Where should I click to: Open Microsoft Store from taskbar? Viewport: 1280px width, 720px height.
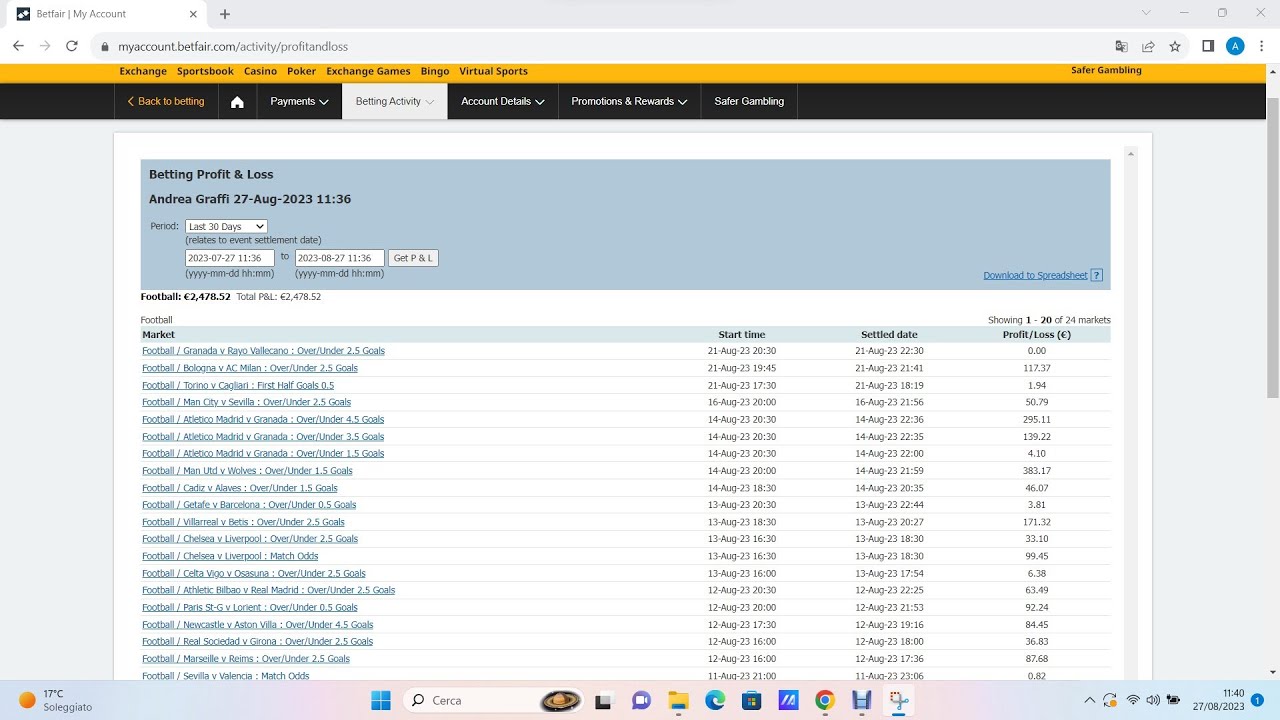pos(751,701)
